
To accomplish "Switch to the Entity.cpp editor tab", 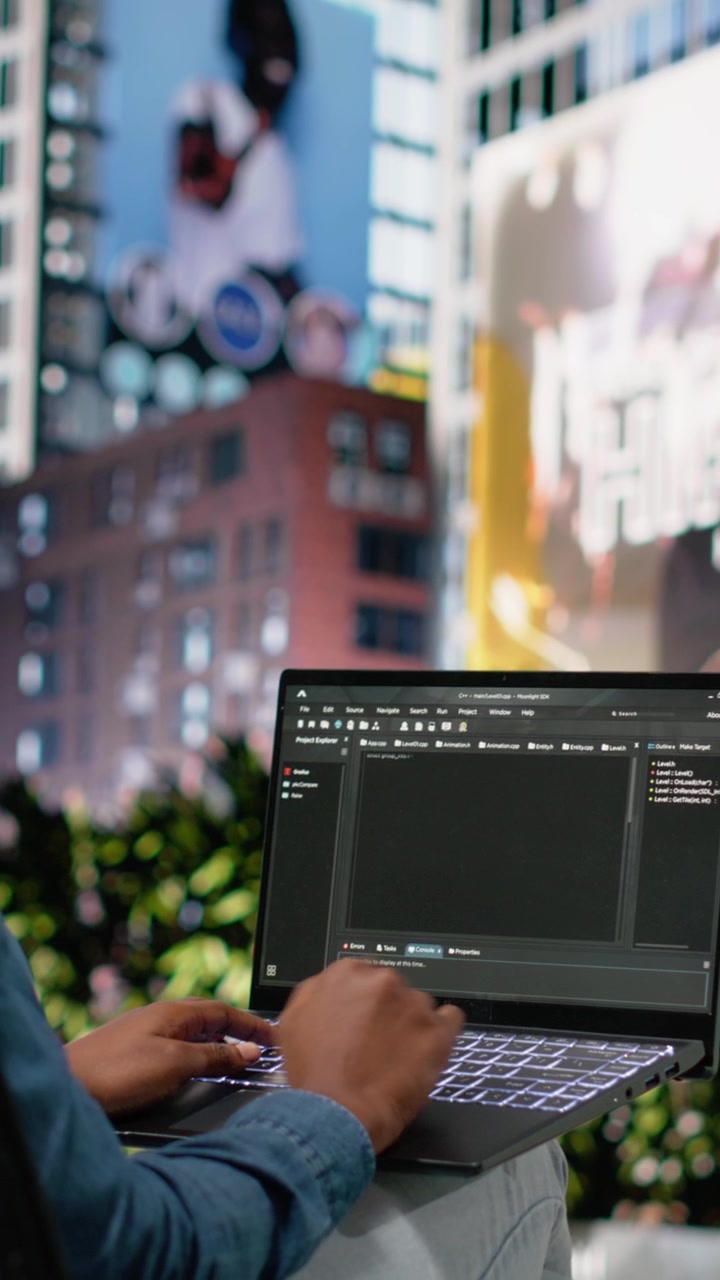I will (x=576, y=746).
